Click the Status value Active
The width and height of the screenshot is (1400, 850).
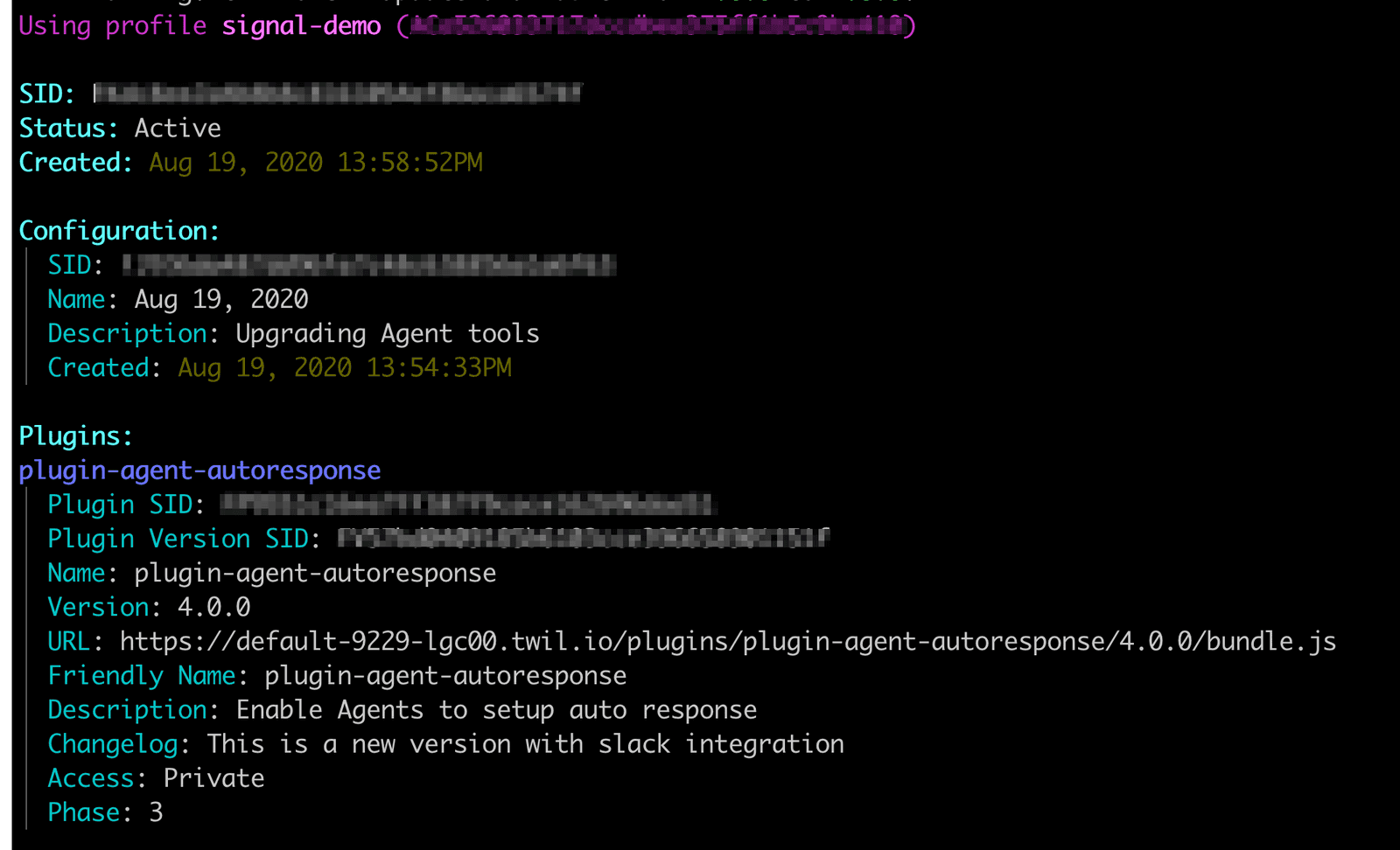[x=178, y=129]
